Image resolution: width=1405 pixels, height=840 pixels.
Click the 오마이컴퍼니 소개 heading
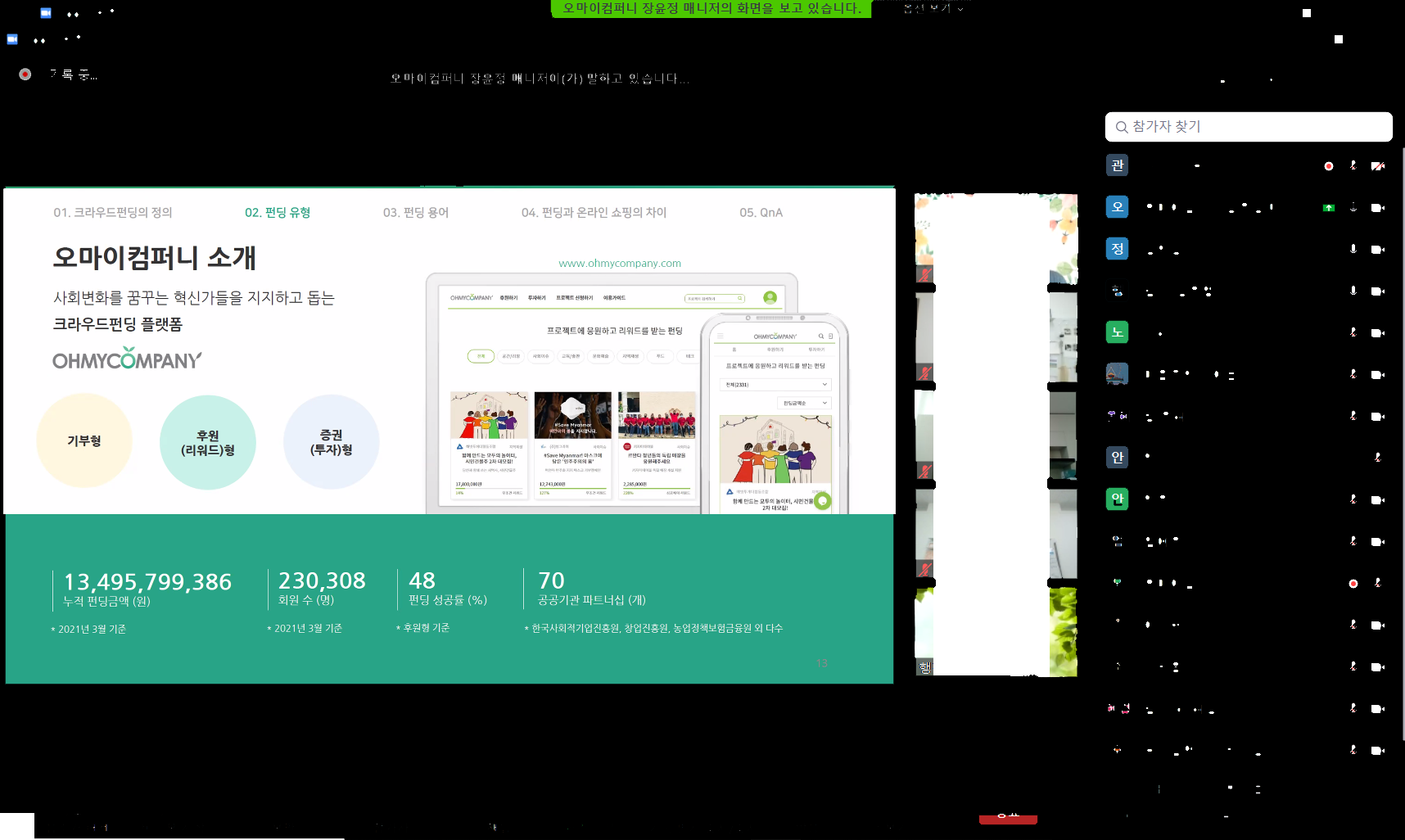click(x=155, y=258)
